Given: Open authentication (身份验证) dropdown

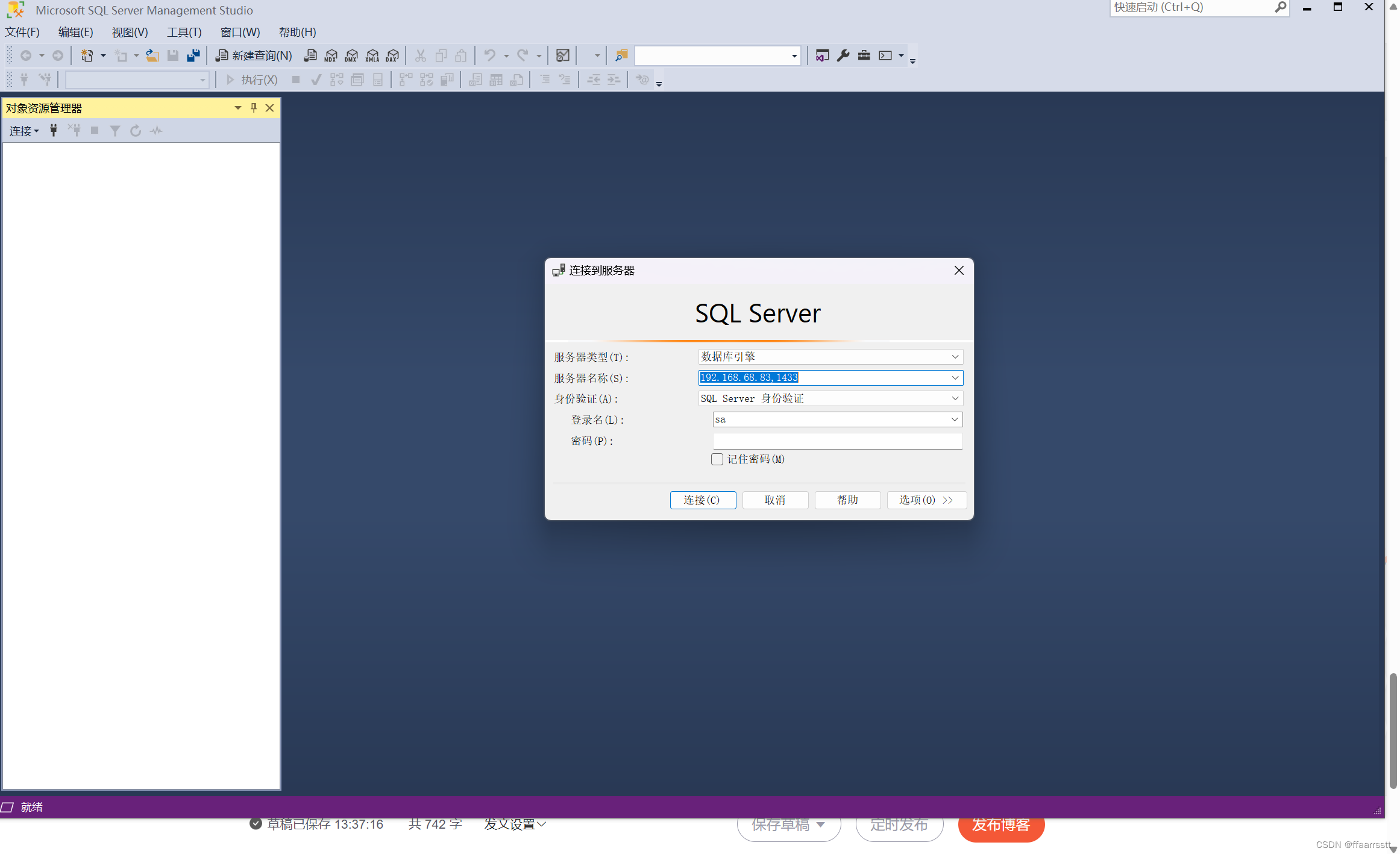Looking at the screenshot, I should click(955, 398).
